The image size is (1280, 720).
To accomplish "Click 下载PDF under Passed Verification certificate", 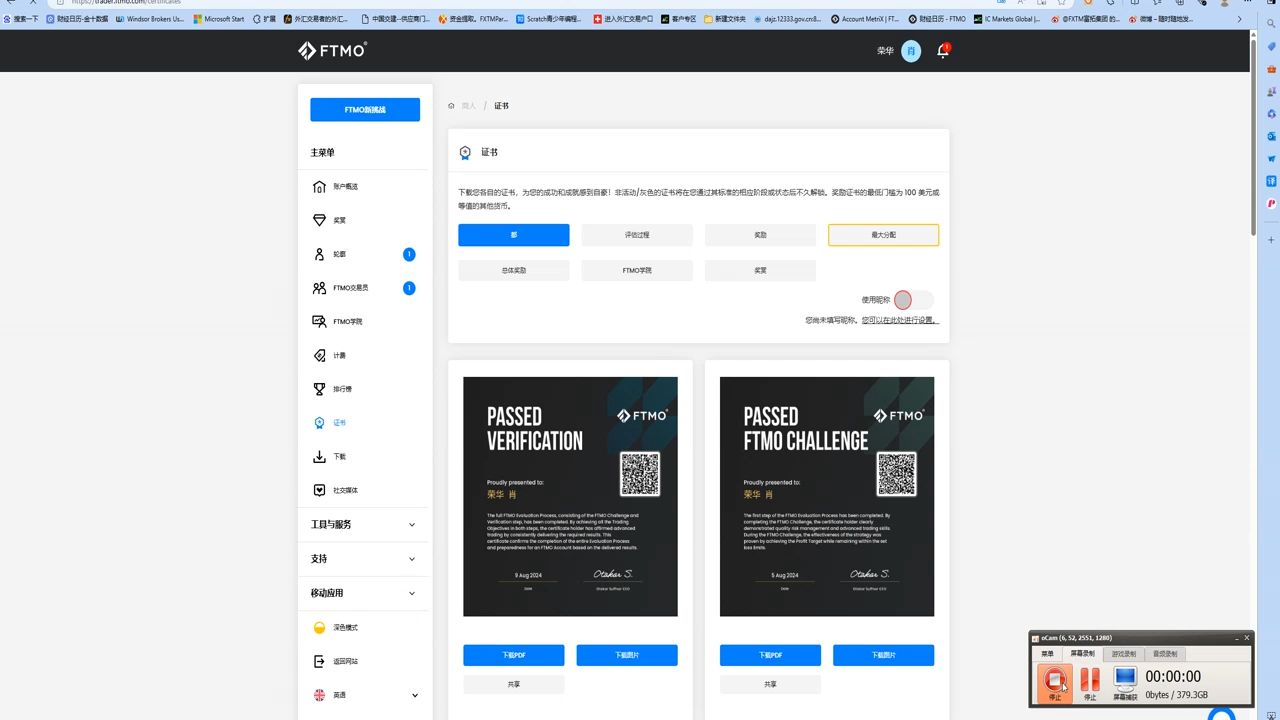I will coord(514,655).
